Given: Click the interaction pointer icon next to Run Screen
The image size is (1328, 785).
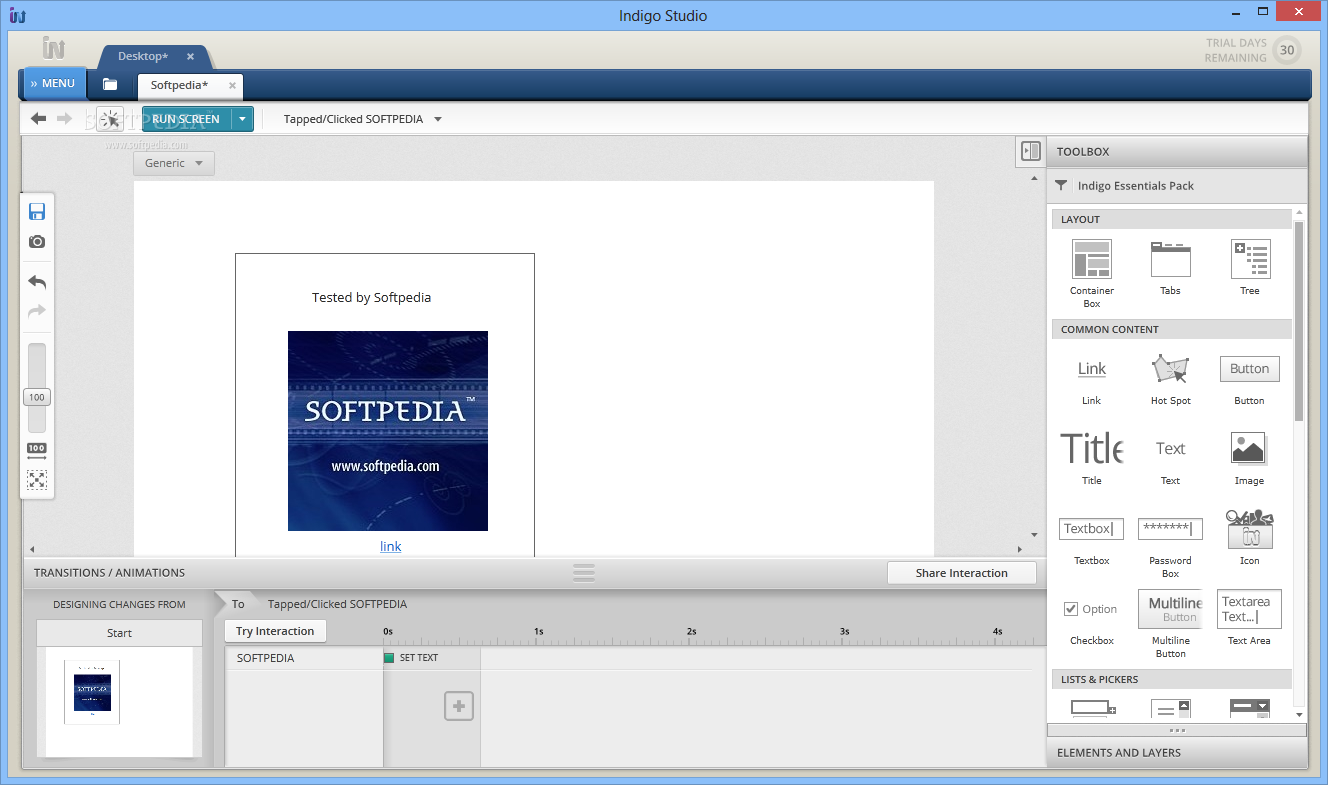Looking at the screenshot, I should [x=110, y=120].
